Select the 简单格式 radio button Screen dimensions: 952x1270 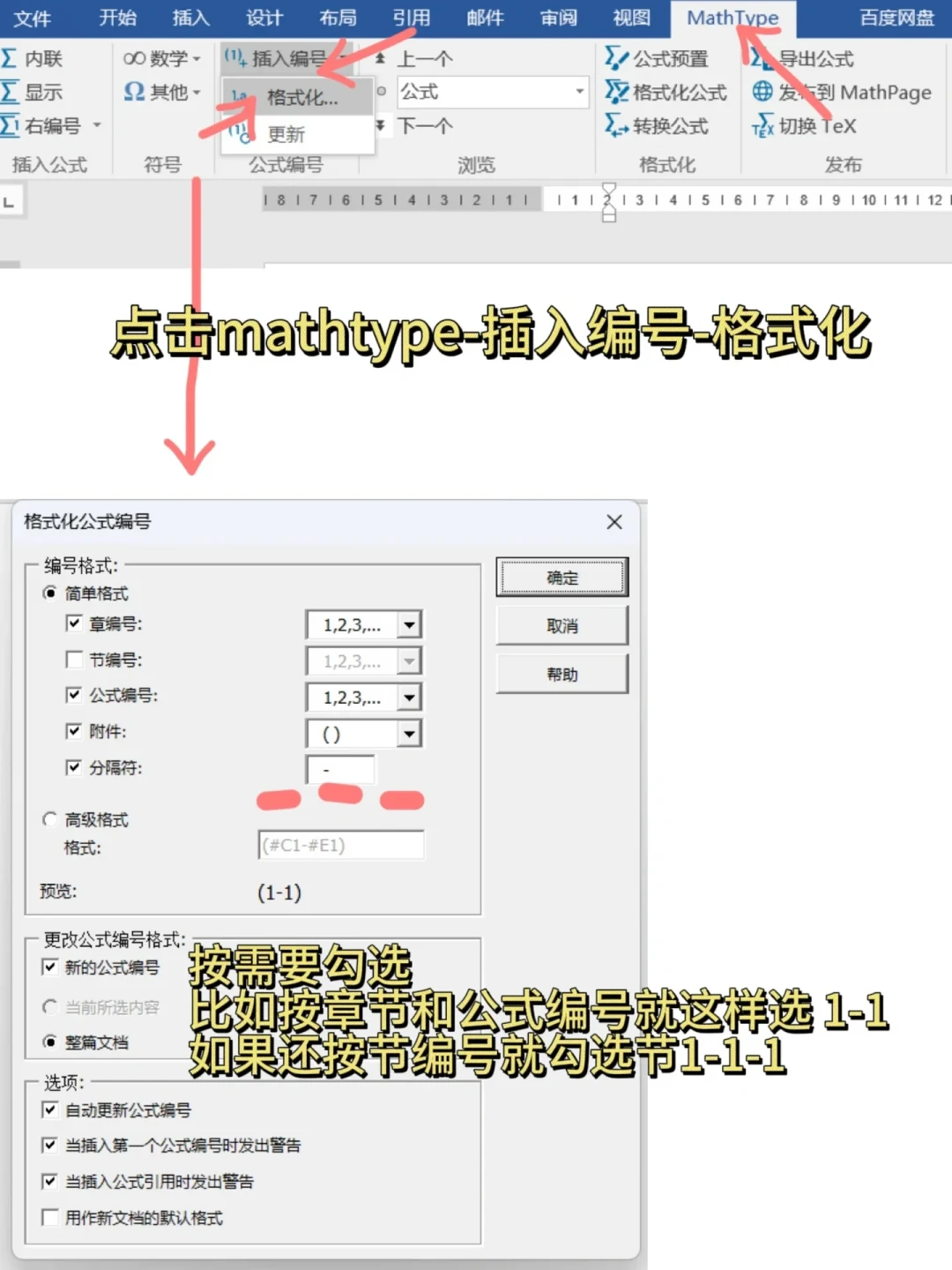coord(50,593)
